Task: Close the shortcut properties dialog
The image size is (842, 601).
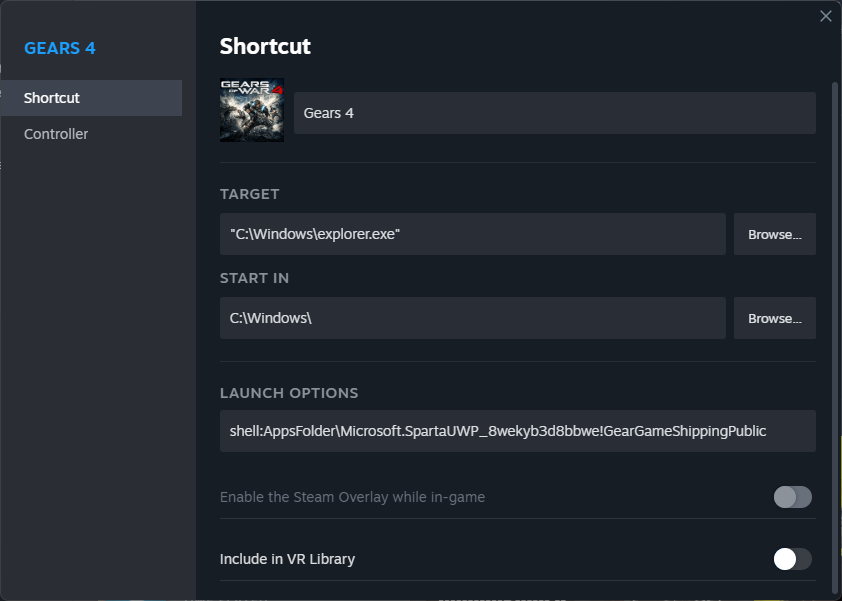Action: (825, 16)
